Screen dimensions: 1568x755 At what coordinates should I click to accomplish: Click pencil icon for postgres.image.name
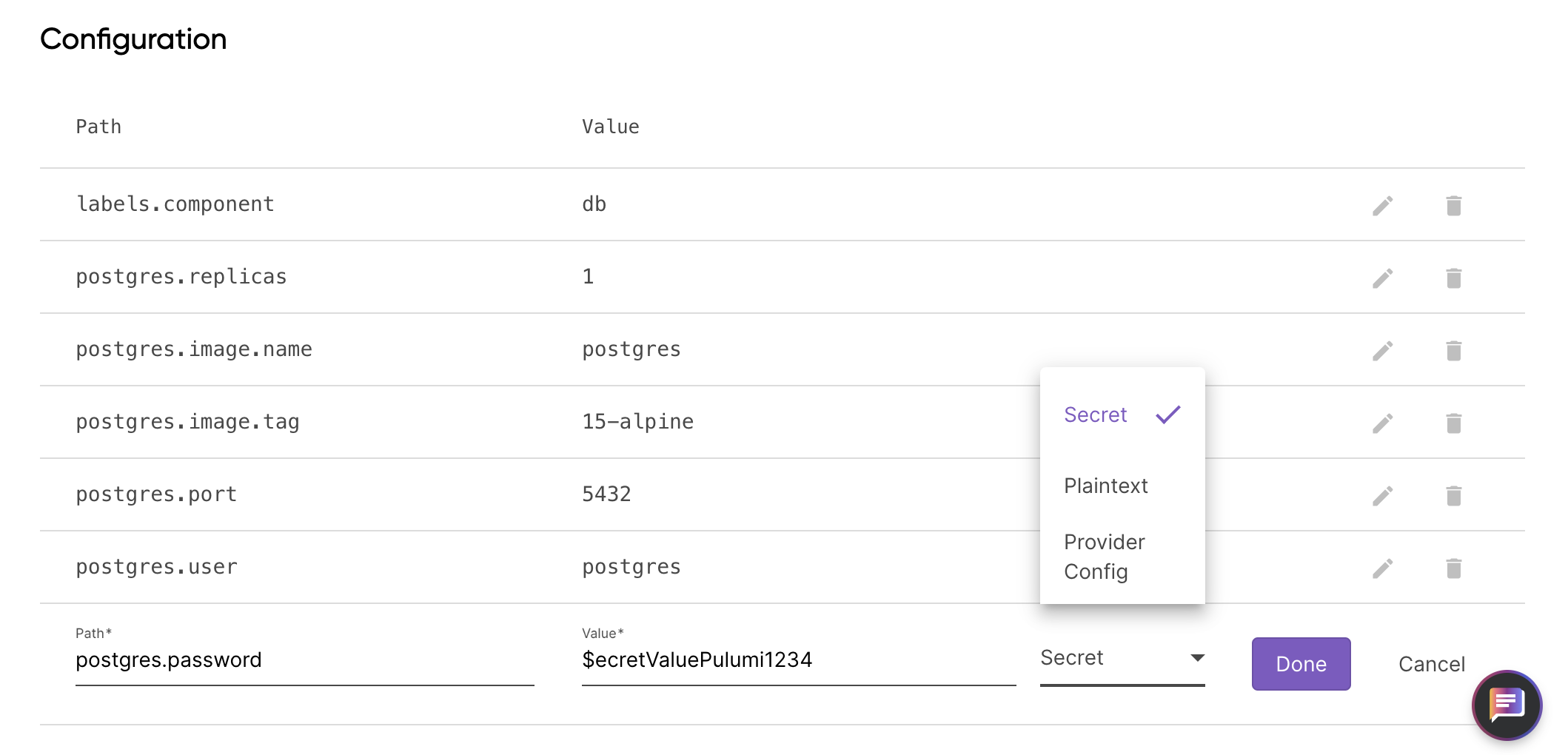[1382, 351]
